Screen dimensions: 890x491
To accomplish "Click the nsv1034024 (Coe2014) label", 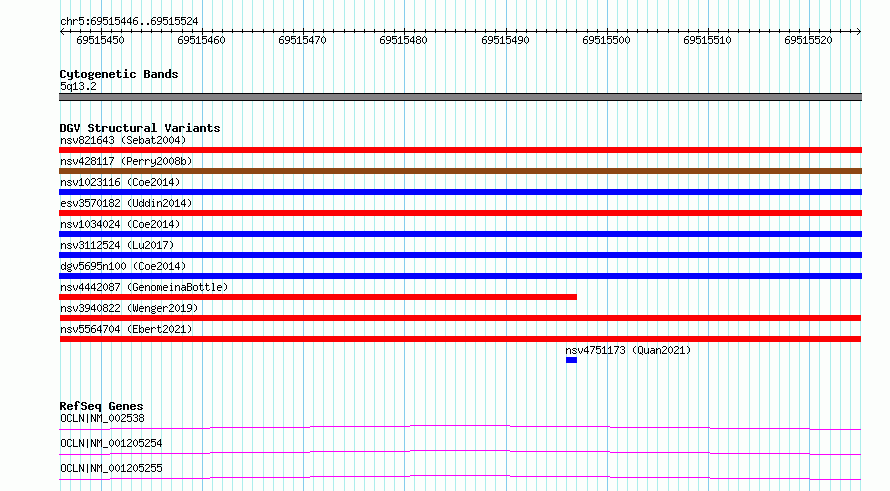I will (x=120, y=224).
